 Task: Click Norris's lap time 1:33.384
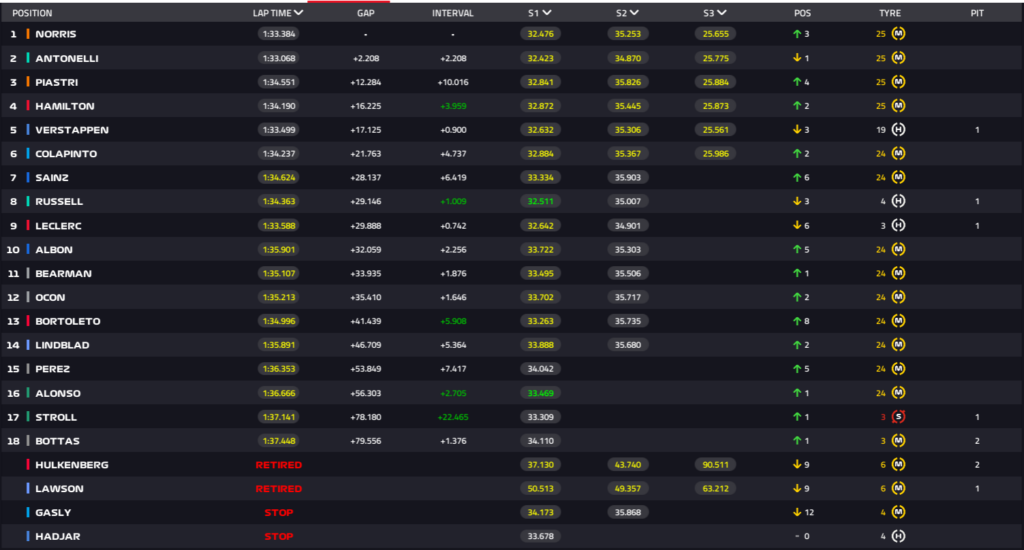(x=279, y=34)
